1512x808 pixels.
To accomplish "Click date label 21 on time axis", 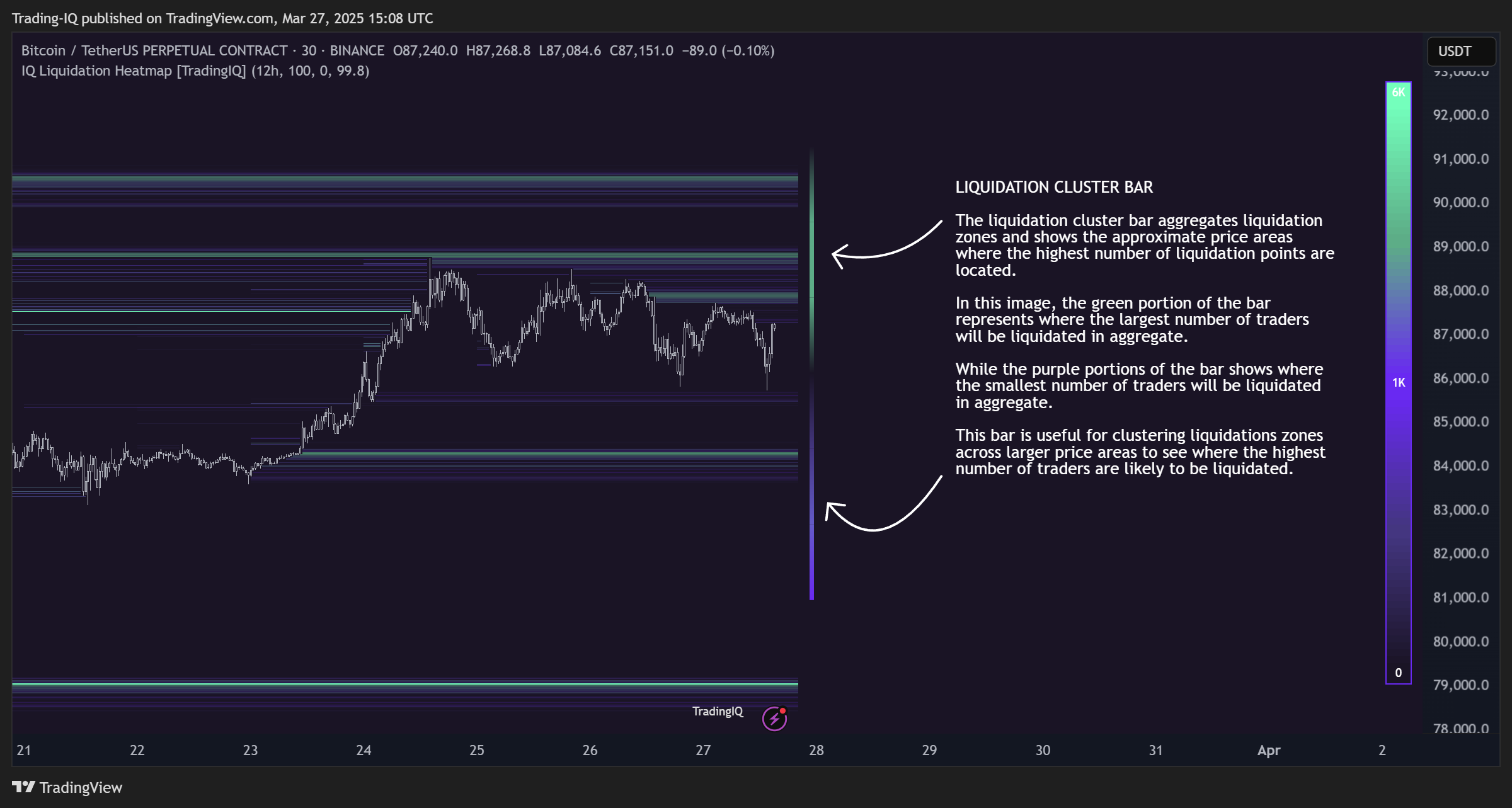I will pos(24,750).
